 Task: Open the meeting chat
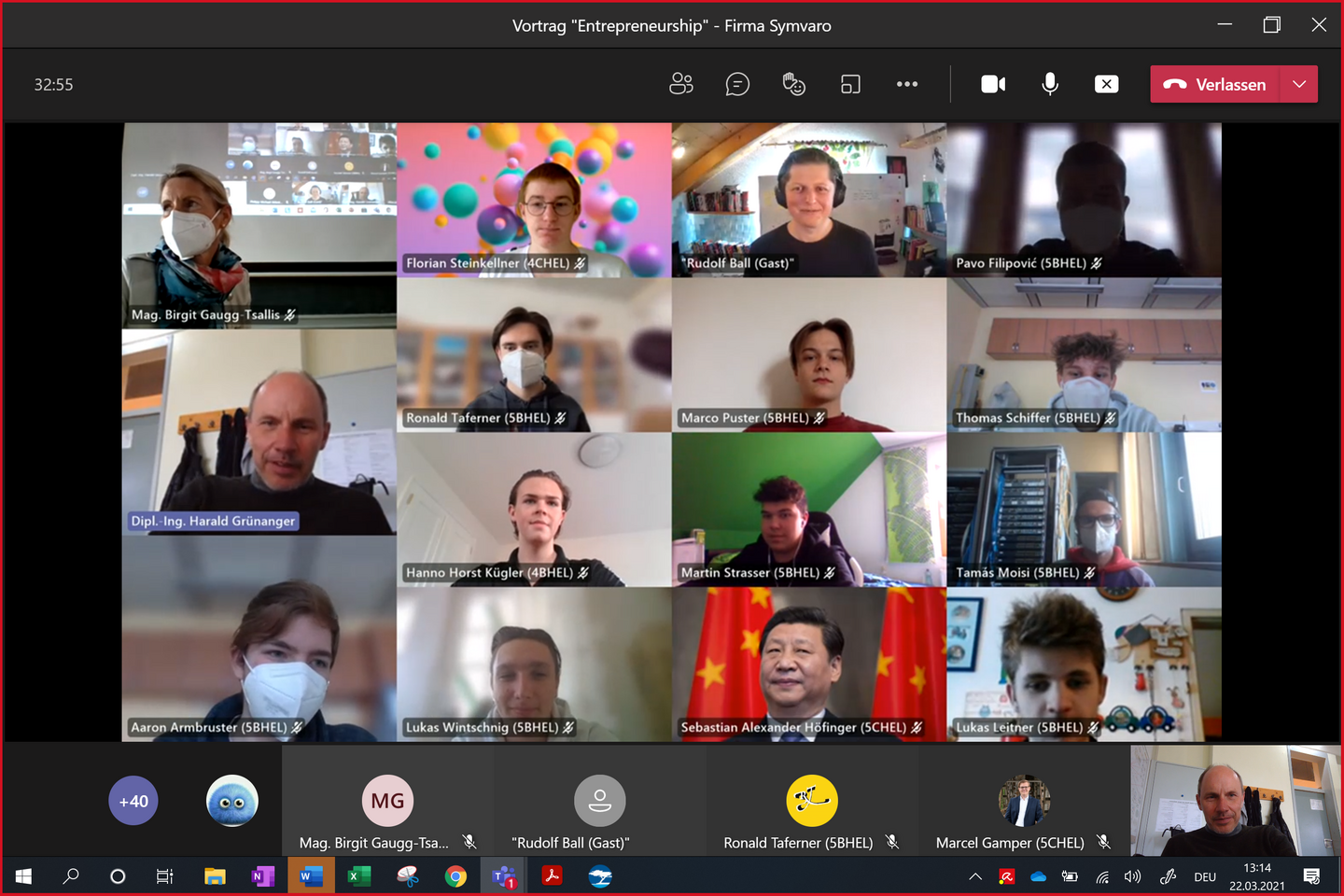point(737,84)
